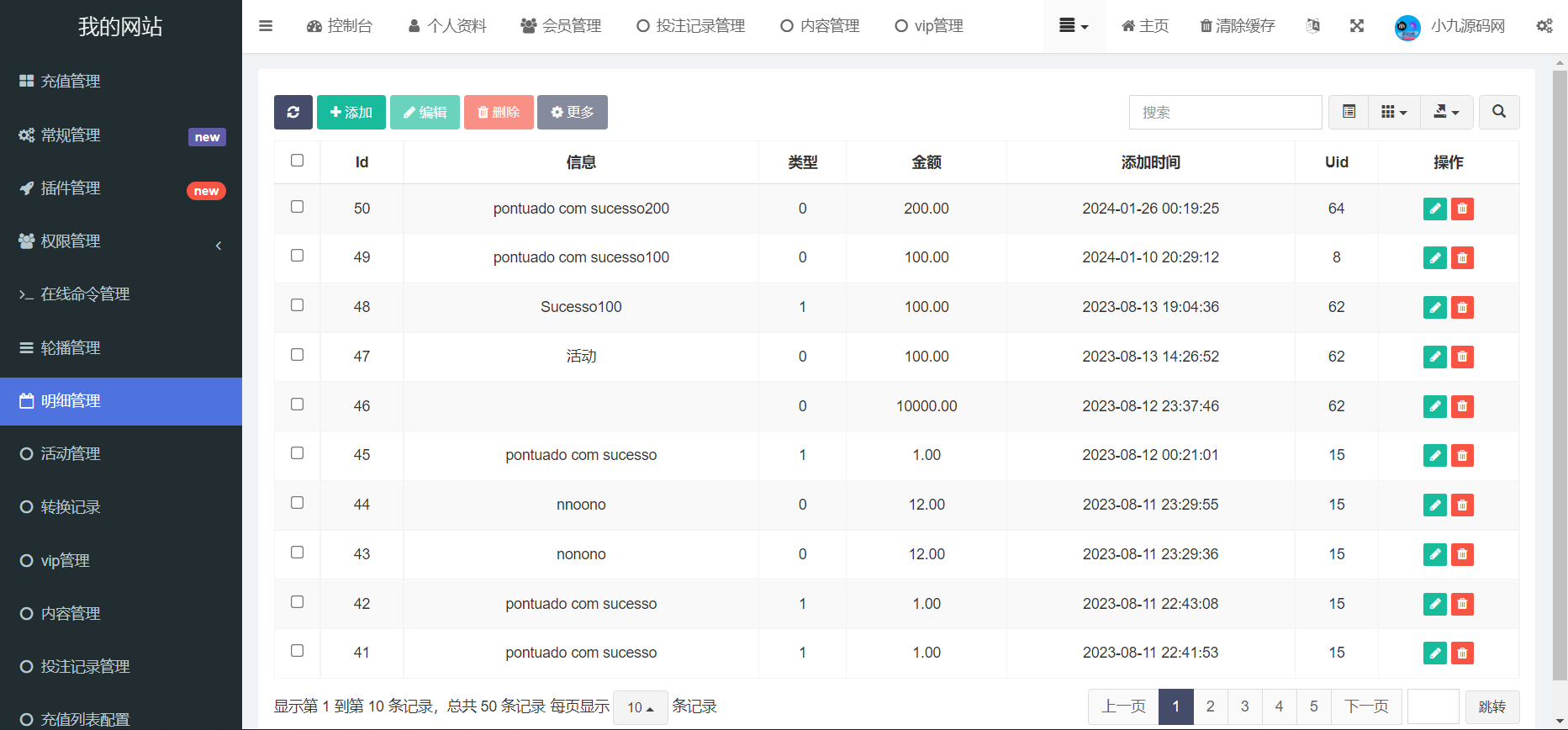1568x730 pixels.
Task: Edit row with Id 43
Action: (x=1435, y=554)
